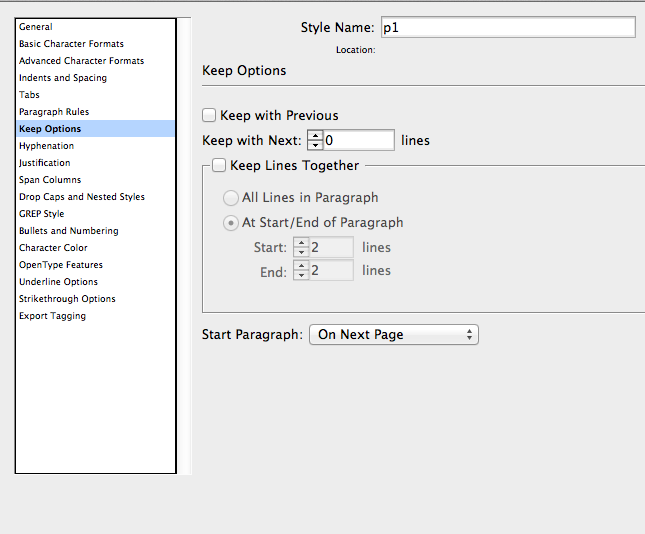Select Basic Character Formats in sidebar
Screen dimensions: 645x534
click(71, 44)
